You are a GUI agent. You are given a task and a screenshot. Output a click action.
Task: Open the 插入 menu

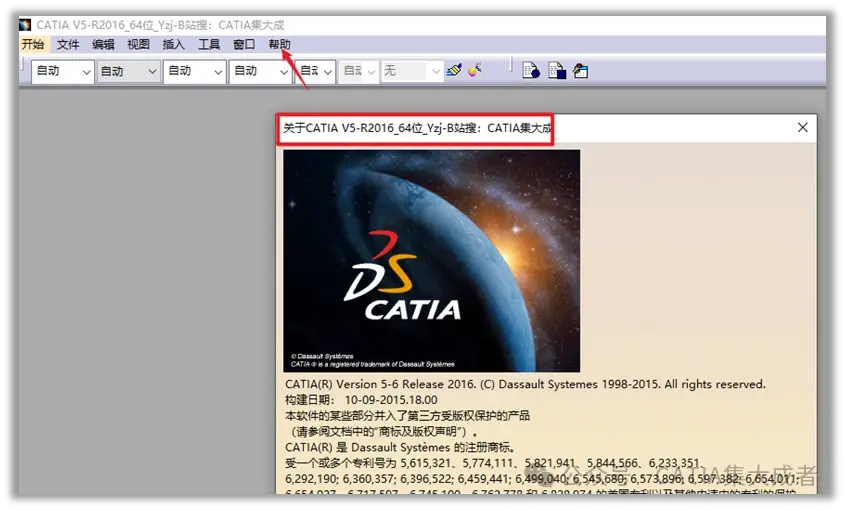[174, 44]
